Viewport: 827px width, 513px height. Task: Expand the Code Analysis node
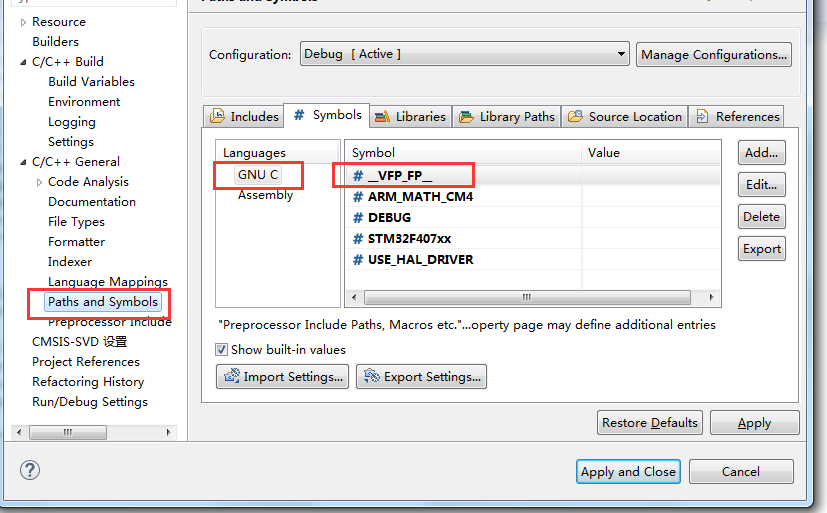tap(39, 182)
